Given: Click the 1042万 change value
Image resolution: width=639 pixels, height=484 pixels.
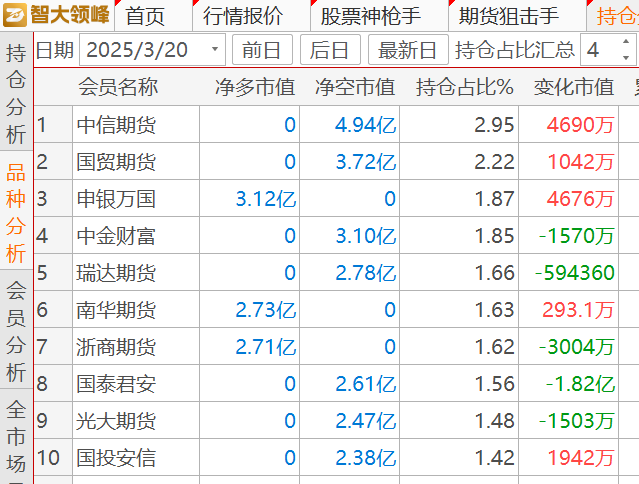Looking at the screenshot, I should tap(580, 162).
